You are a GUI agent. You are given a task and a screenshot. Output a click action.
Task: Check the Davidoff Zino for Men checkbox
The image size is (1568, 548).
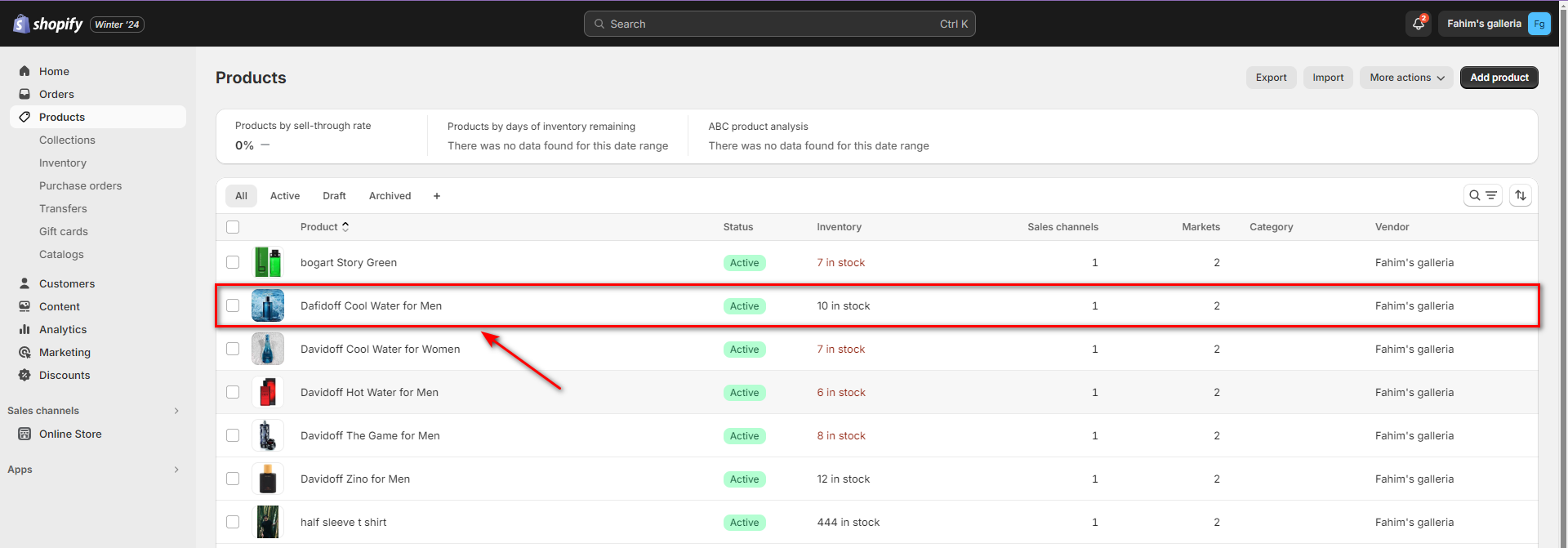point(233,479)
